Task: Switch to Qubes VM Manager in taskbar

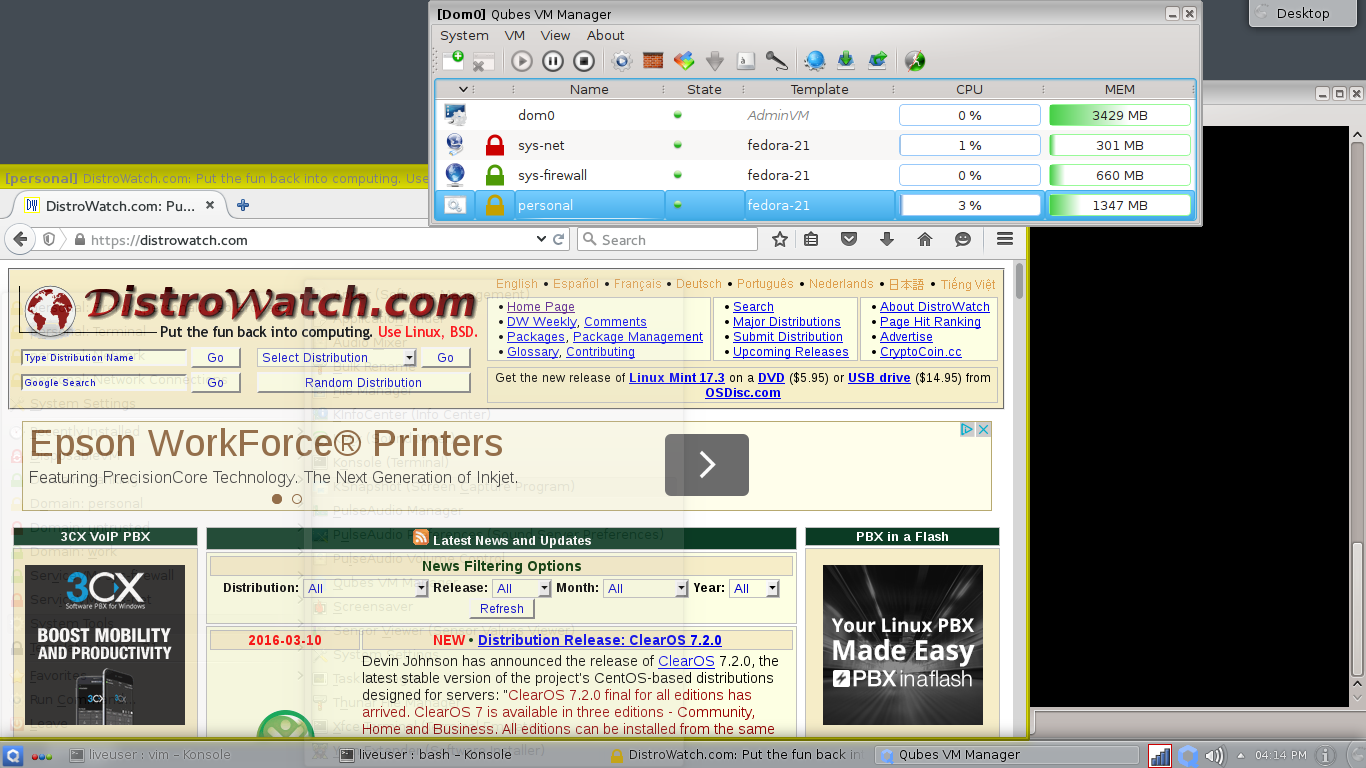Action: (1005, 755)
